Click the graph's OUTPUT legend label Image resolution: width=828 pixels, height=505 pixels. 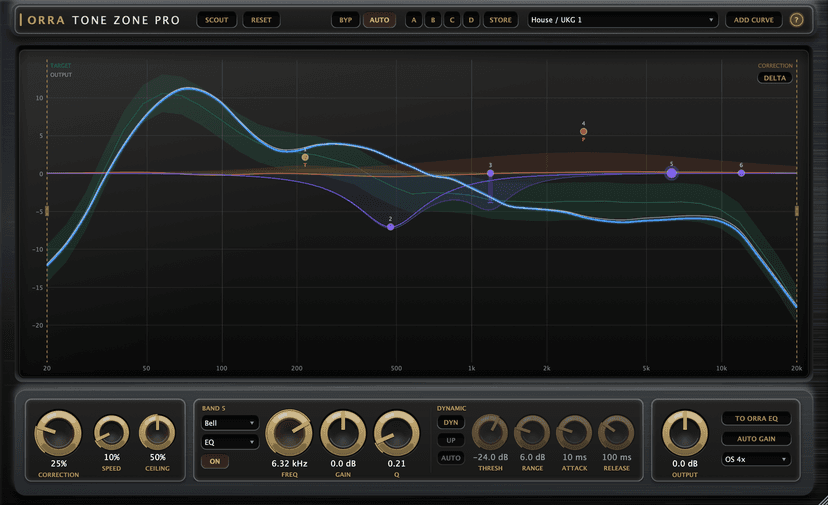(x=61, y=75)
